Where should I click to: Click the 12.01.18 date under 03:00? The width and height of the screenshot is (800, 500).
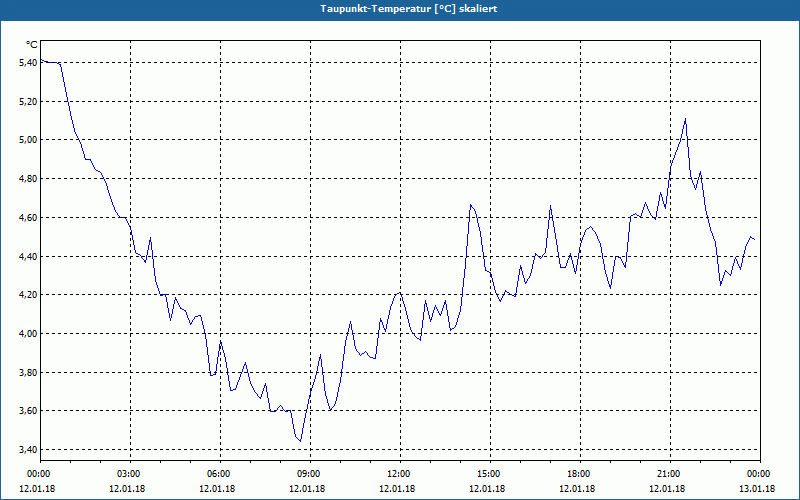pyautogui.click(x=127, y=488)
